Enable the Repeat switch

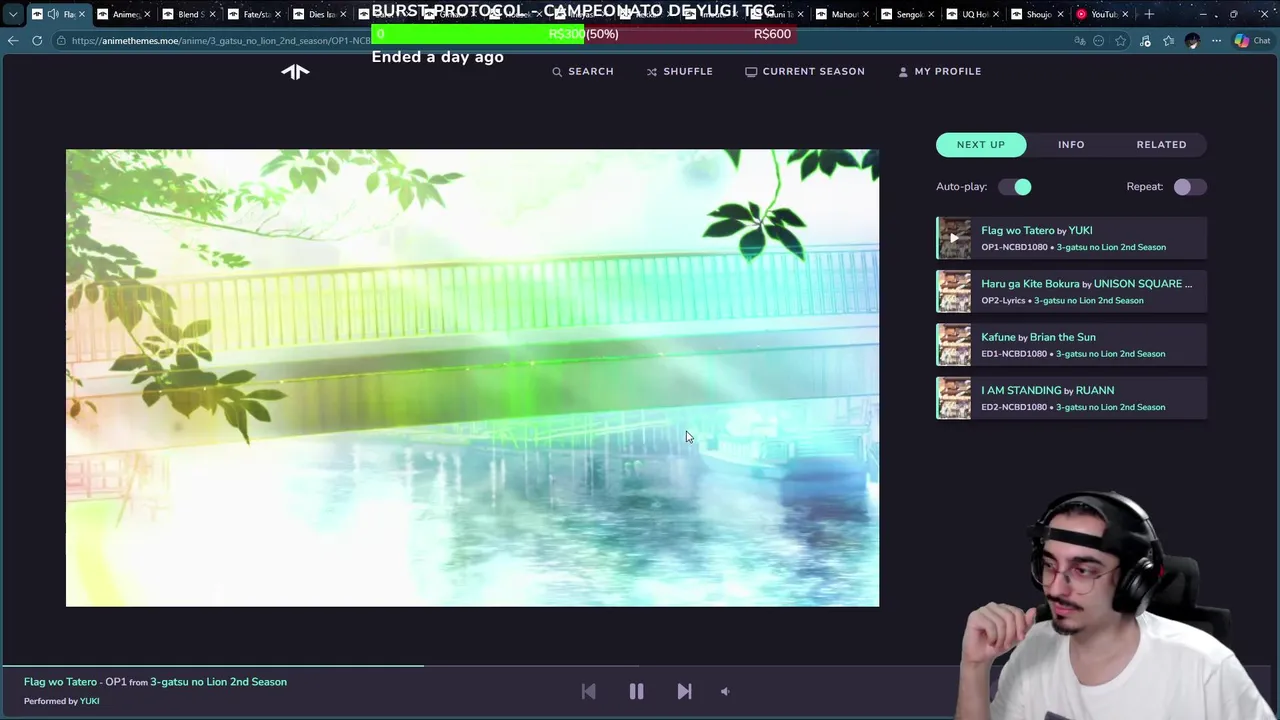(1190, 187)
